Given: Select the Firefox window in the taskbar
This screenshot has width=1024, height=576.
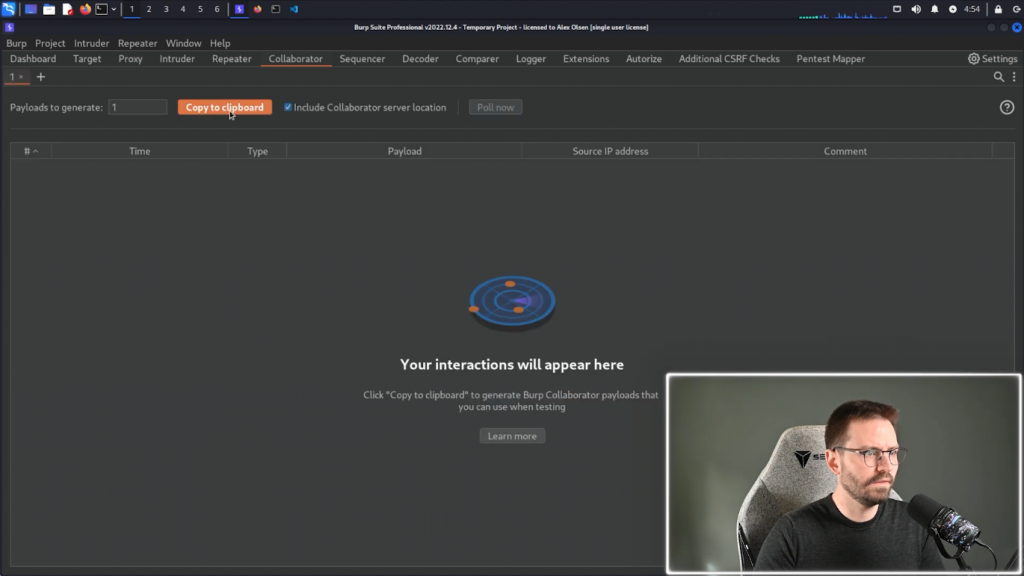Looking at the screenshot, I should tap(257, 9).
